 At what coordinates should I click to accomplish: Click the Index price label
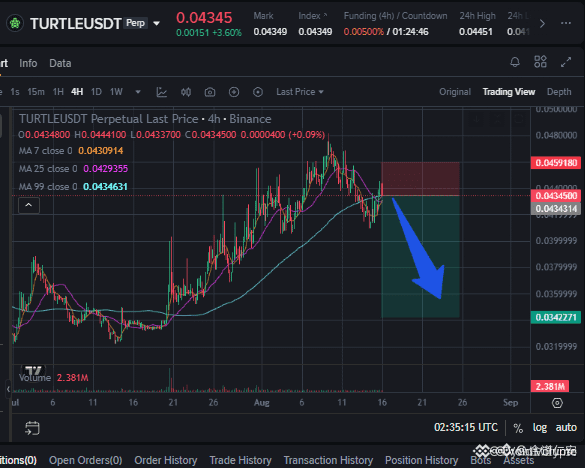pyautogui.click(x=309, y=16)
